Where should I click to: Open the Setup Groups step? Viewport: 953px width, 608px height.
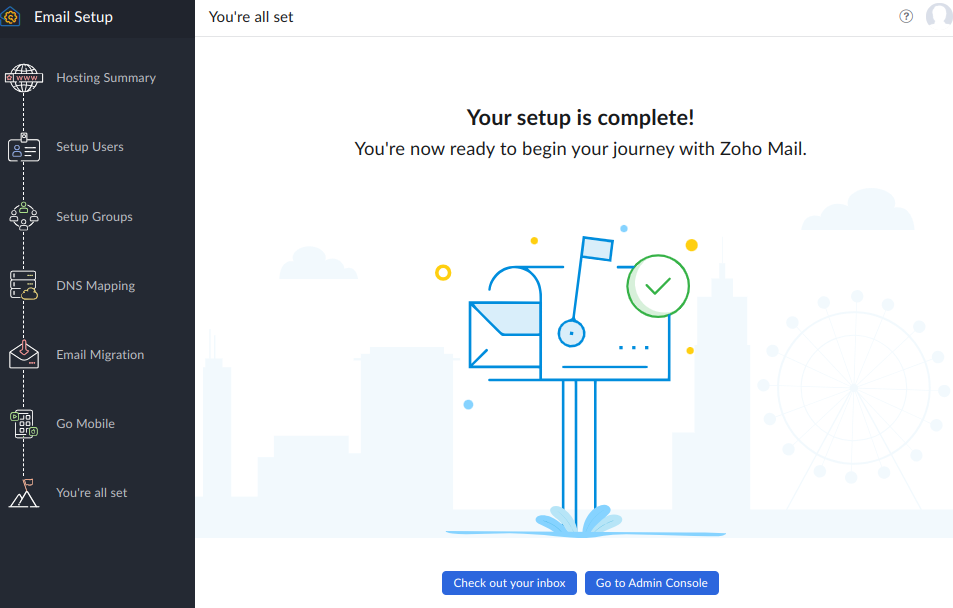coord(94,217)
